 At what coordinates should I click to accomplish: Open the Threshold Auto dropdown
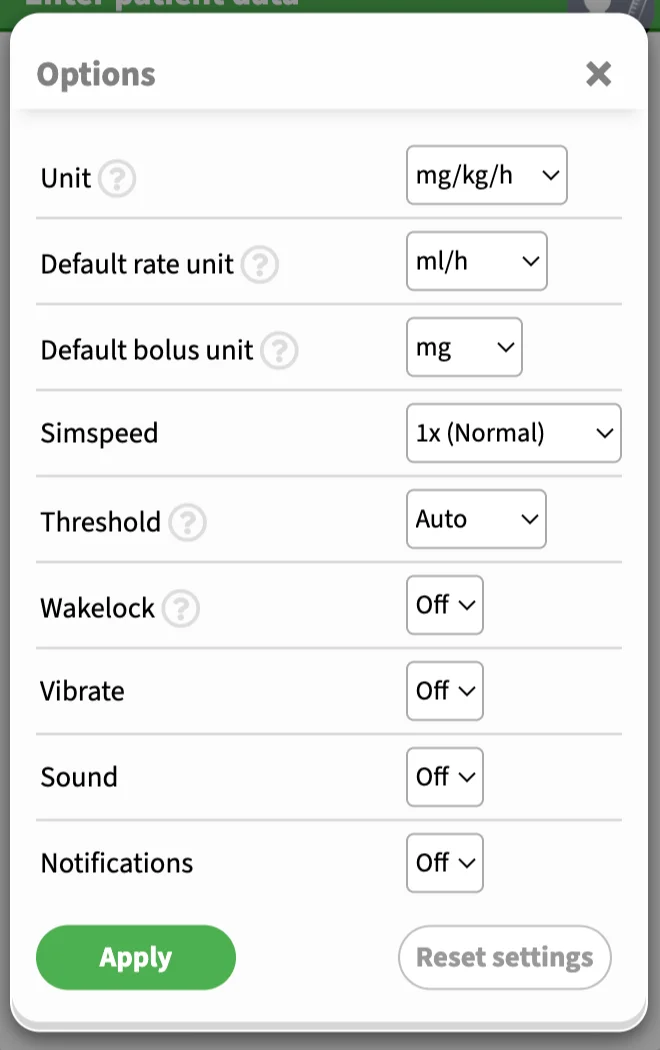pos(476,519)
